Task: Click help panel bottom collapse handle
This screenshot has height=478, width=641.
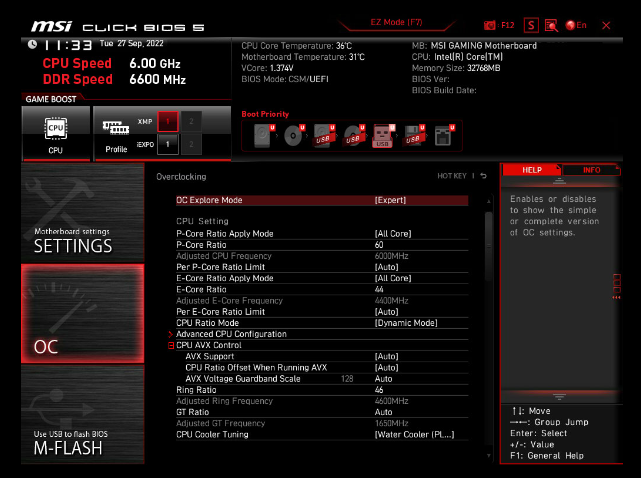Action: (x=559, y=397)
